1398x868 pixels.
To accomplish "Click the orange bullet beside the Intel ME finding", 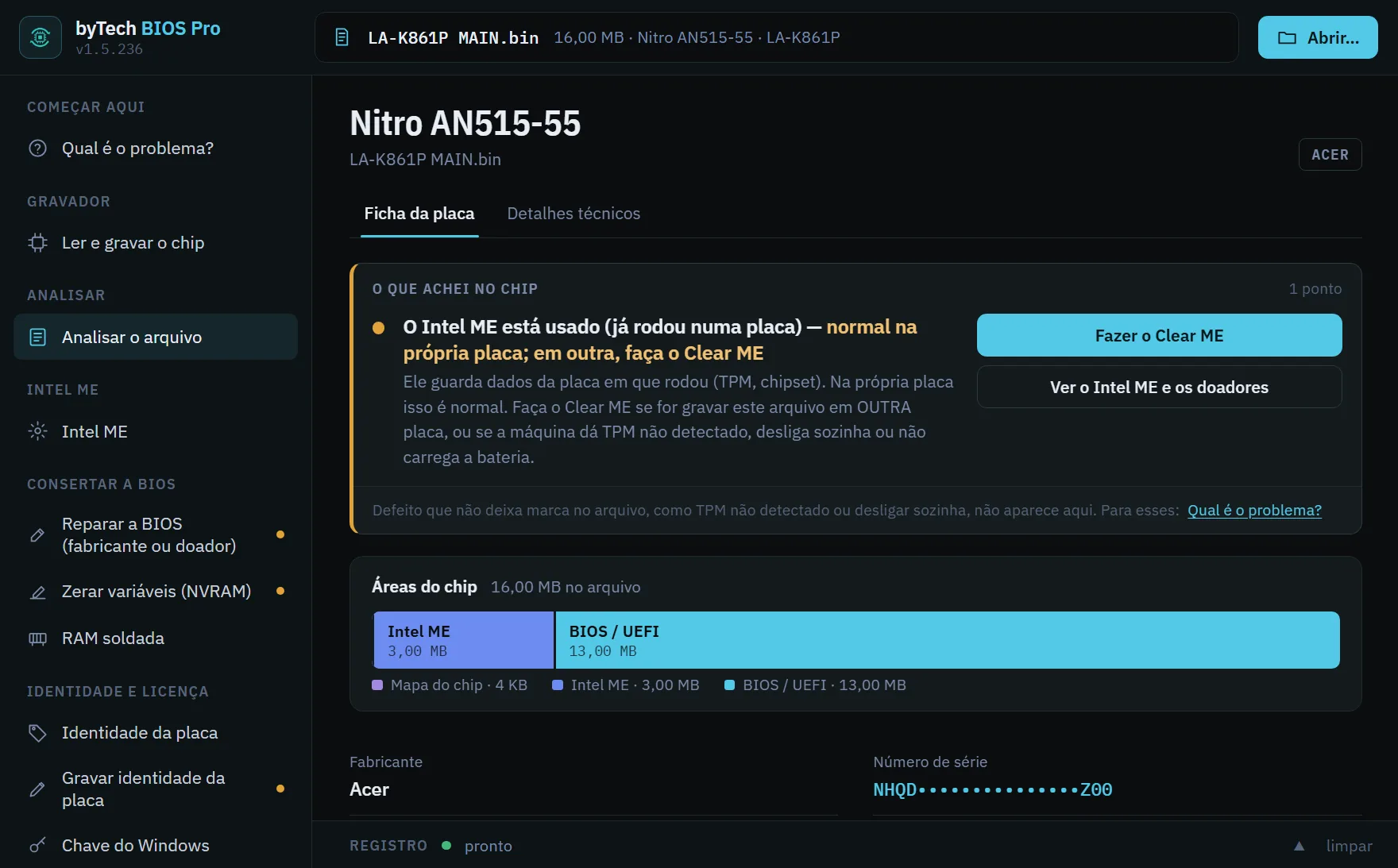I will pyautogui.click(x=379, y=328).
